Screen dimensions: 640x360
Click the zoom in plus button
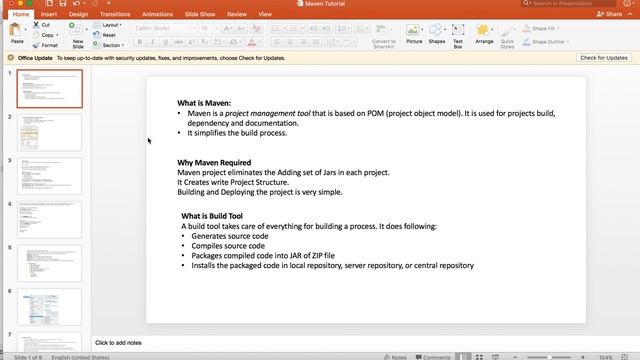[x=583, y=357]
